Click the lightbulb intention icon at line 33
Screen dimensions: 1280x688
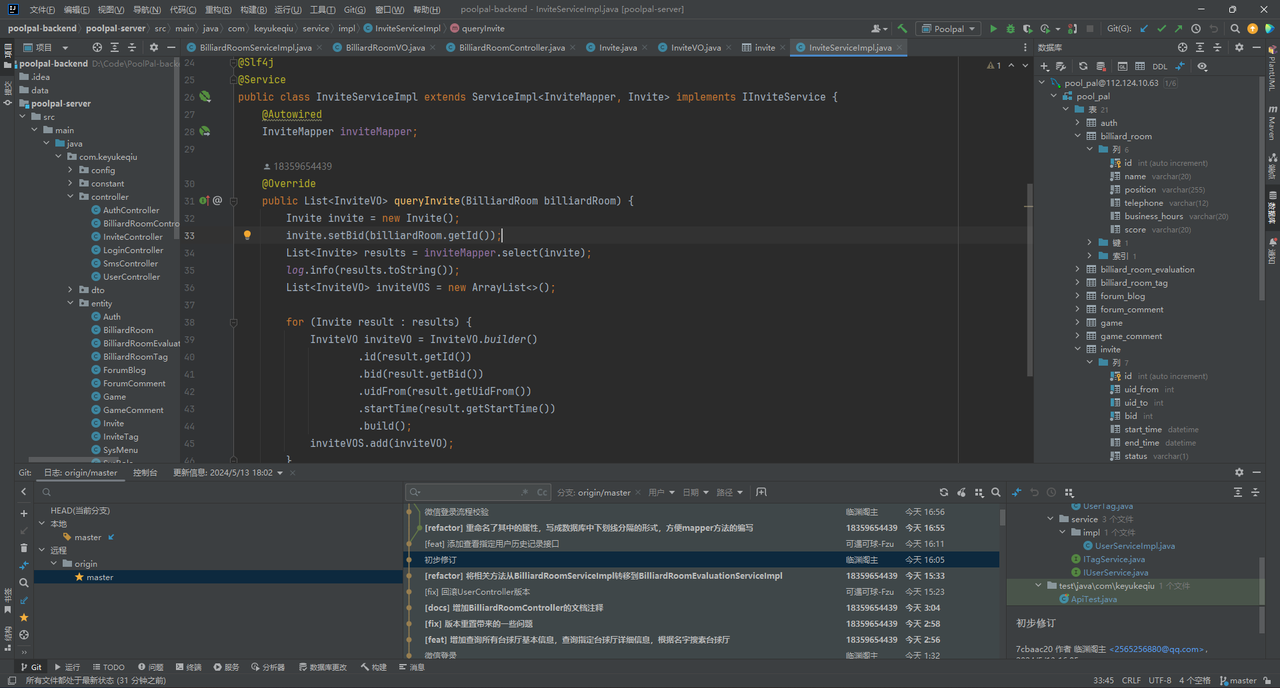click(x=247, y=236)
